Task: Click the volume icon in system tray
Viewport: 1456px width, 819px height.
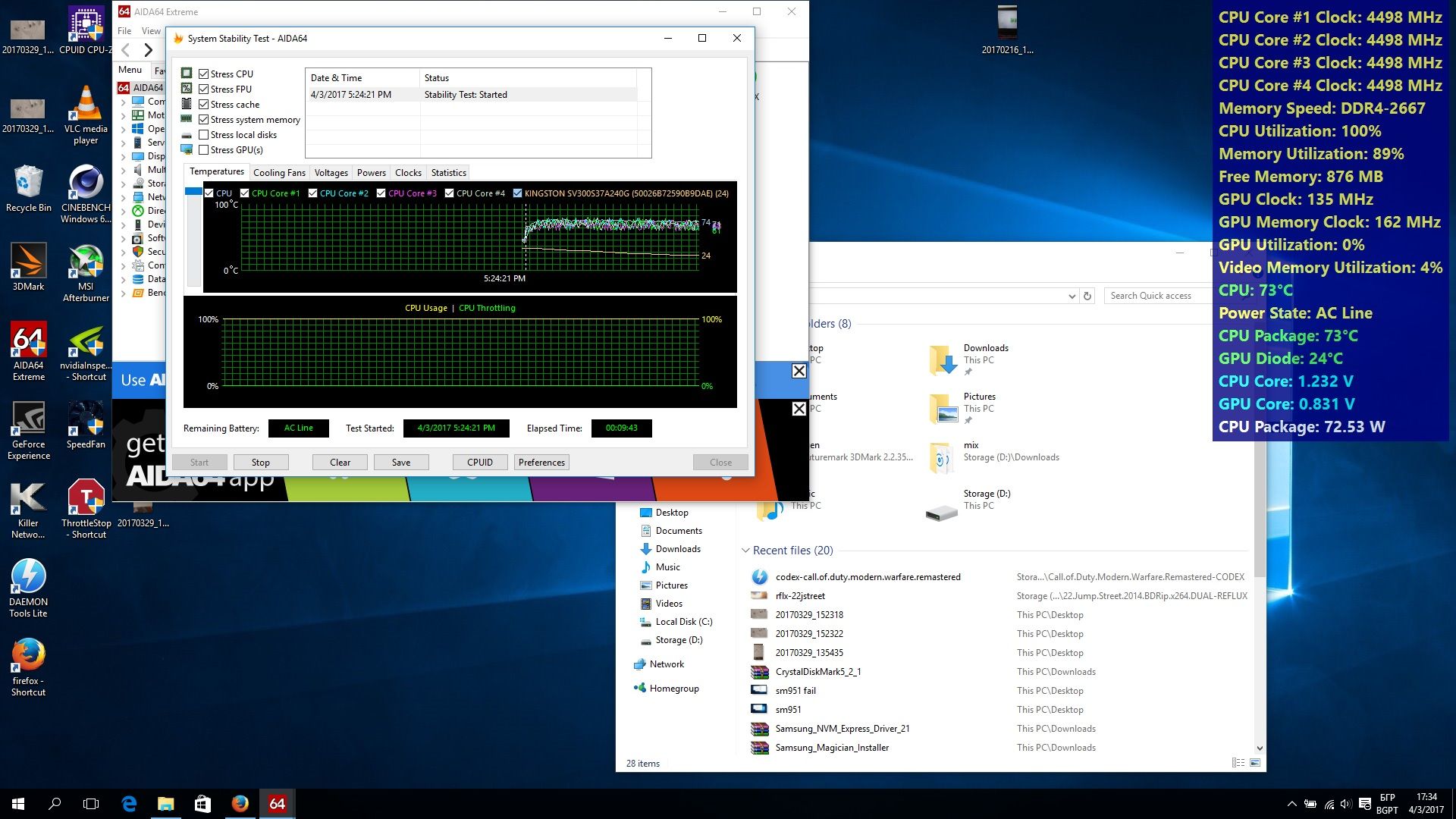Action: click(1346, 804)
